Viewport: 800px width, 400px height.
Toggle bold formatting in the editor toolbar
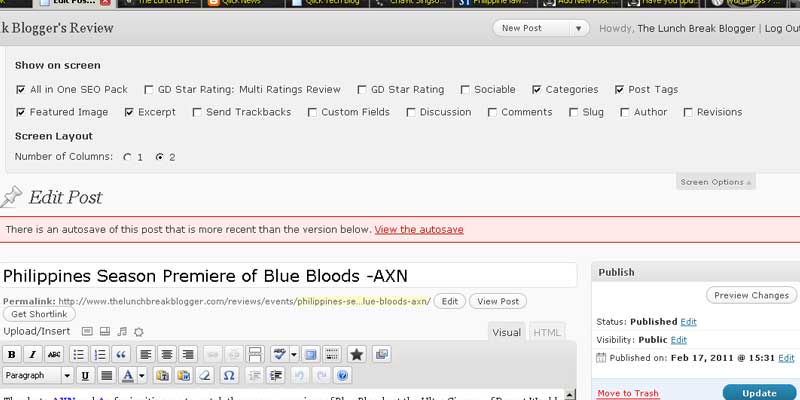(x=12, y=354)
